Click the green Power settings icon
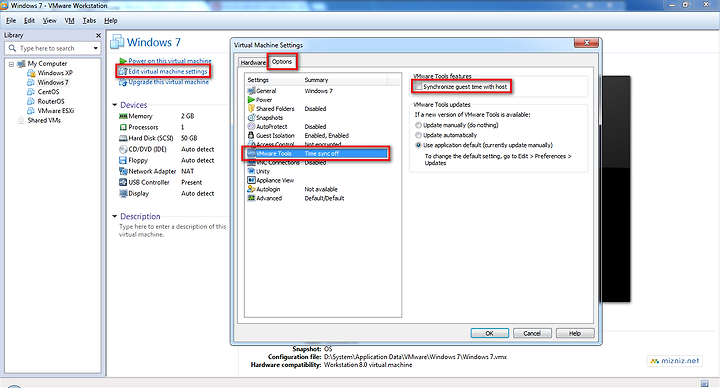720x388 pixels. point(251,100)
